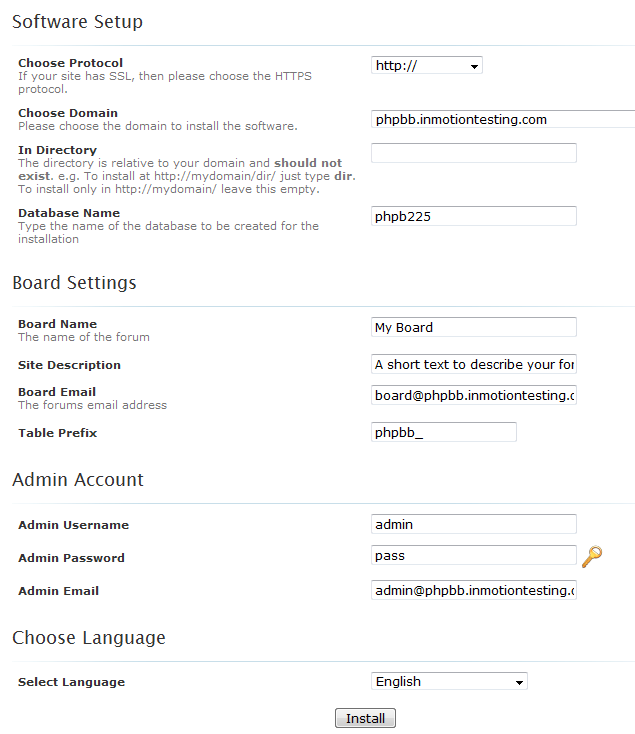Click the Select Language label
The height and width of the screenshot is (734, 635).
[71, 682]
